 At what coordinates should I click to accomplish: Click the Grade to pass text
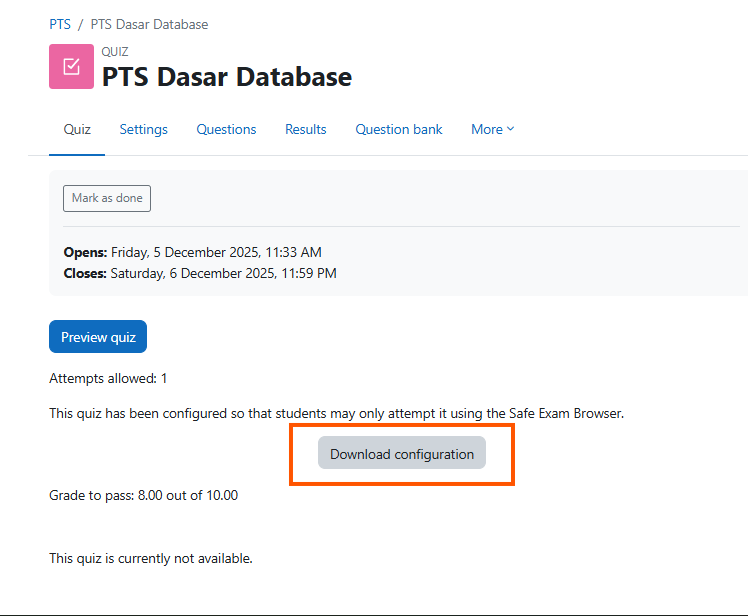pyautogui.click(x=143, y=495)
